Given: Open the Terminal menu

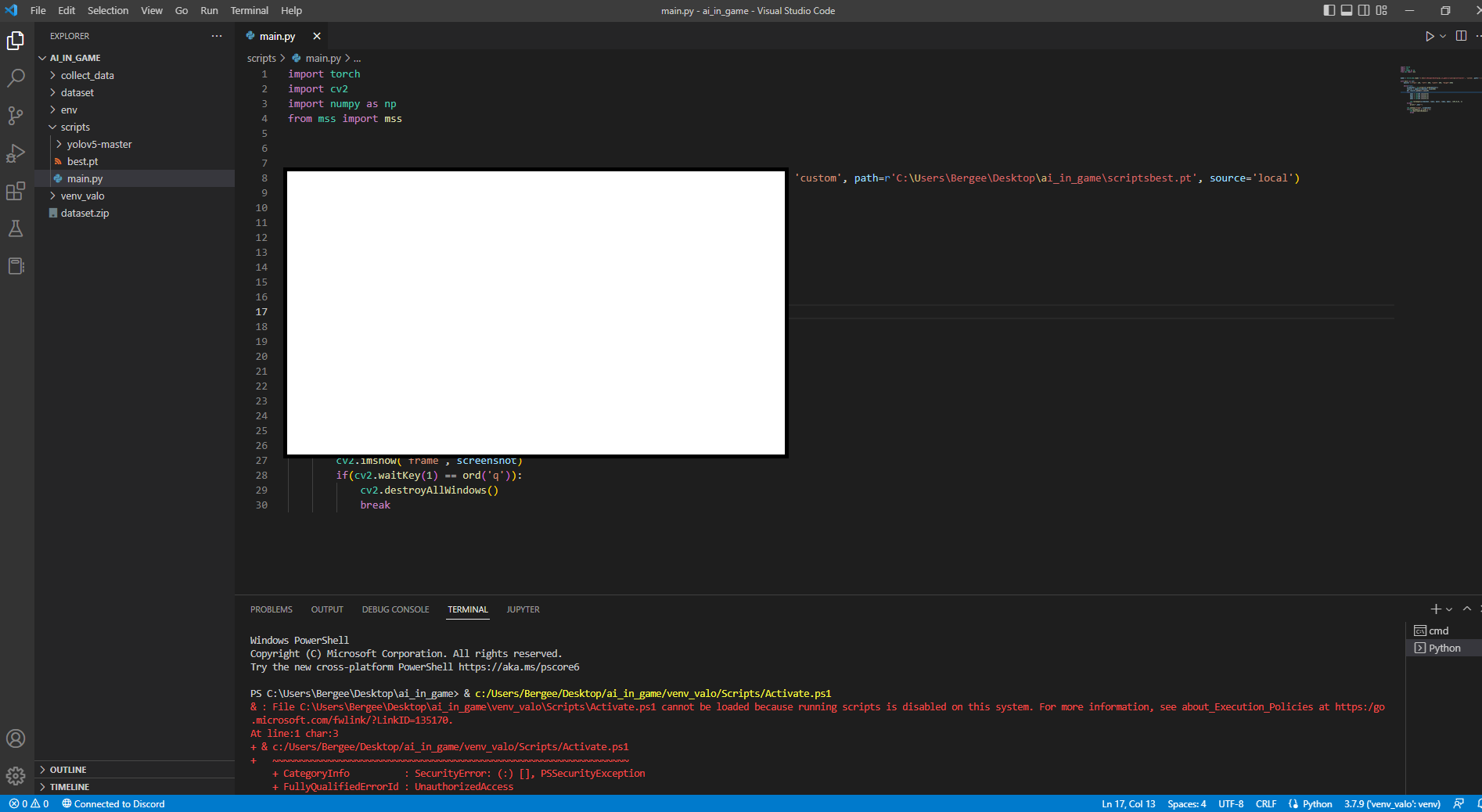Looking at the screenshot, I should (x=249, y=10).
